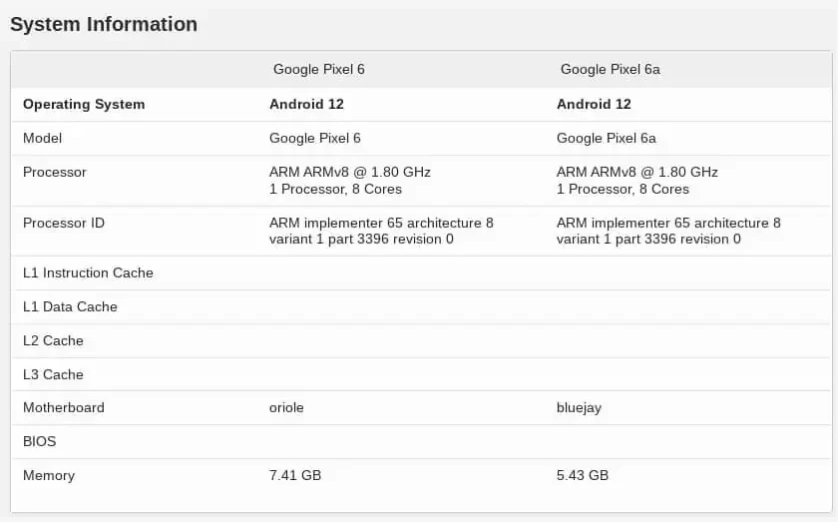Screen dimensions: 838x522
Task: Select the 5.43 GB memory value
Action: [x=582, y=476]
